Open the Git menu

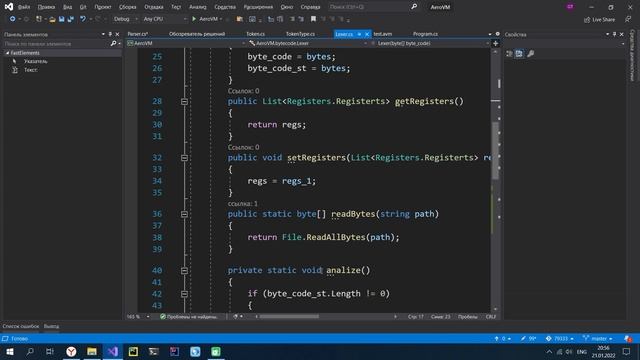click(83, 7)
